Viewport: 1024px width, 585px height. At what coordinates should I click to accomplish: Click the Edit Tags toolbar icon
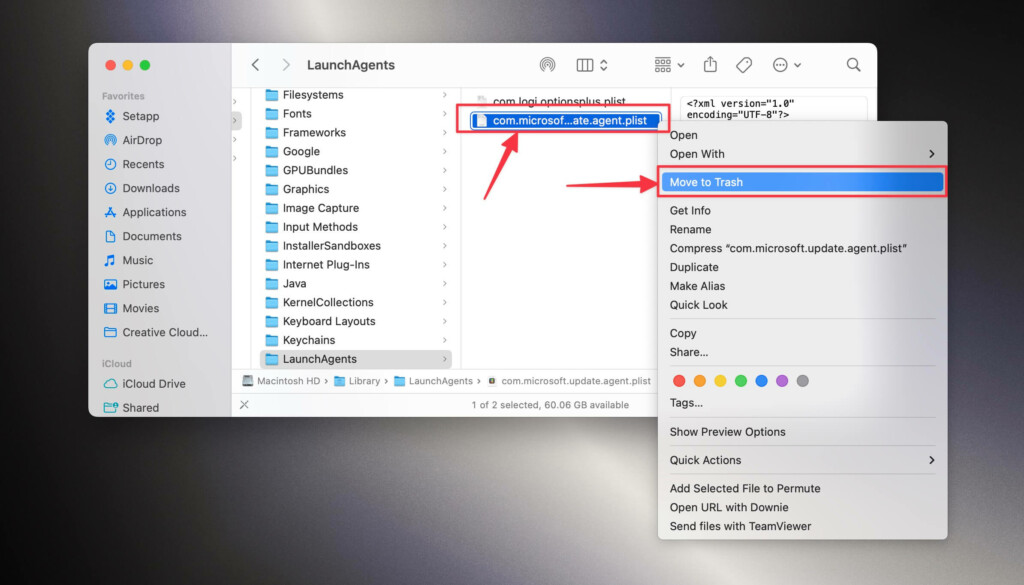coord(744,65)
